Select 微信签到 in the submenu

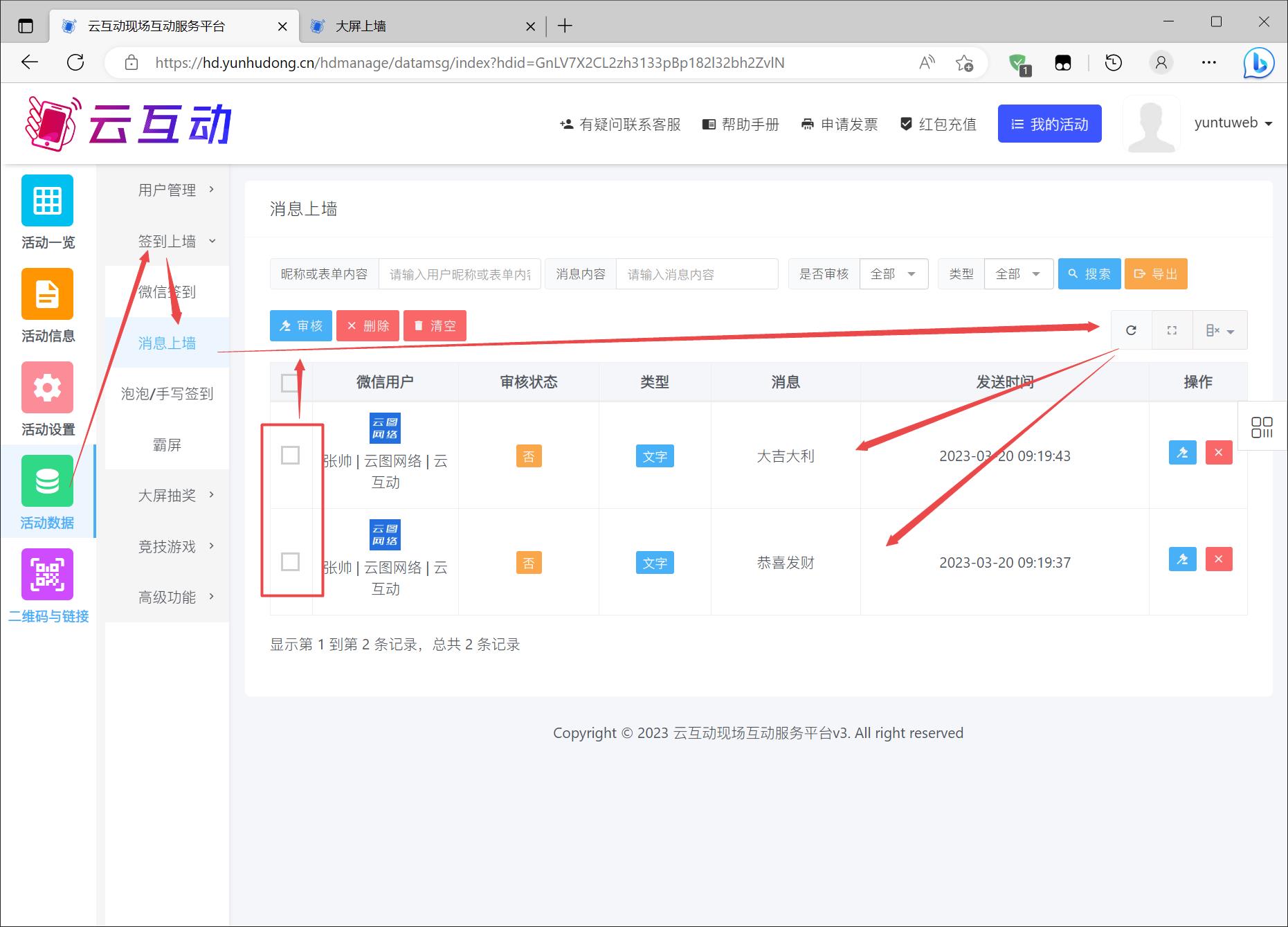pyautogui.click(x=167, y=292)
